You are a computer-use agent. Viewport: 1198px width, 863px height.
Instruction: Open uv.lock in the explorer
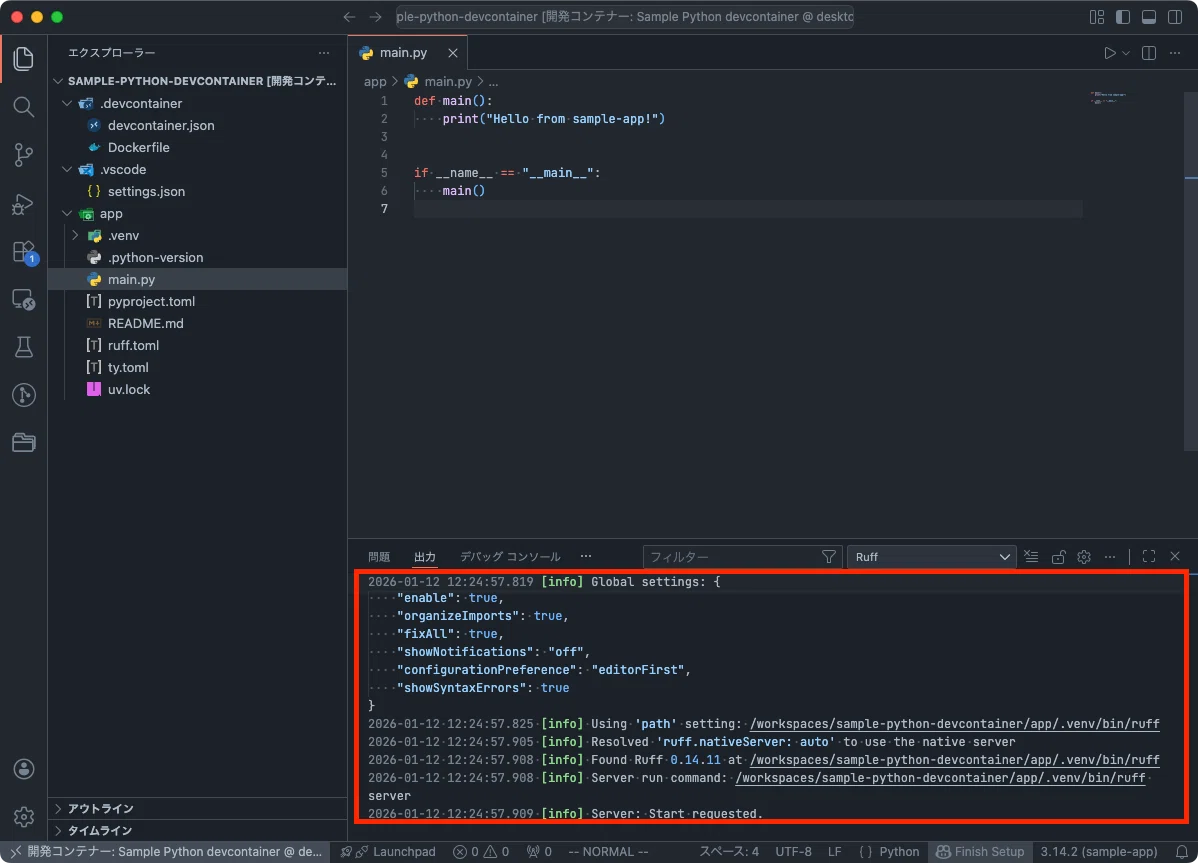click(128, 389)
